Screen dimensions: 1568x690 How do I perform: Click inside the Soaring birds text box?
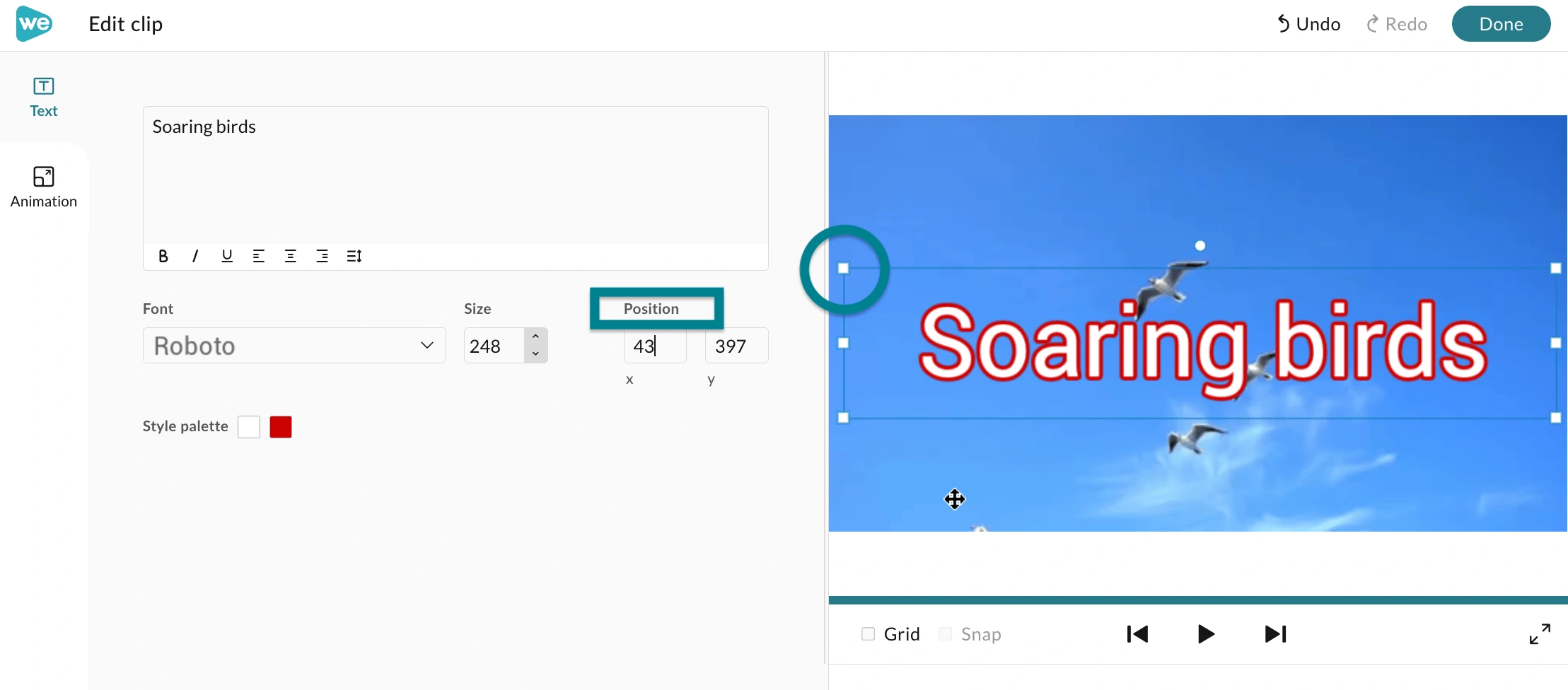click(455, 175)
